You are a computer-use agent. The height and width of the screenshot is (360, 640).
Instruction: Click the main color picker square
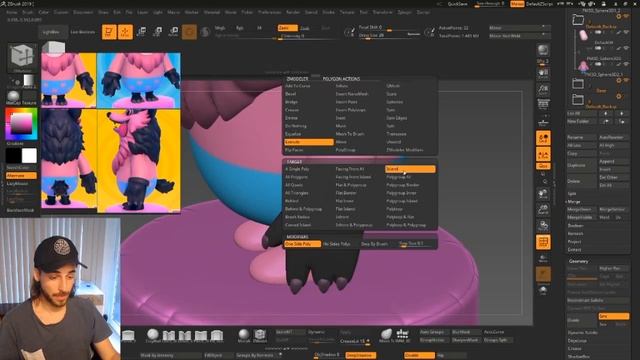pyautogui.click(x=21, y=124)
